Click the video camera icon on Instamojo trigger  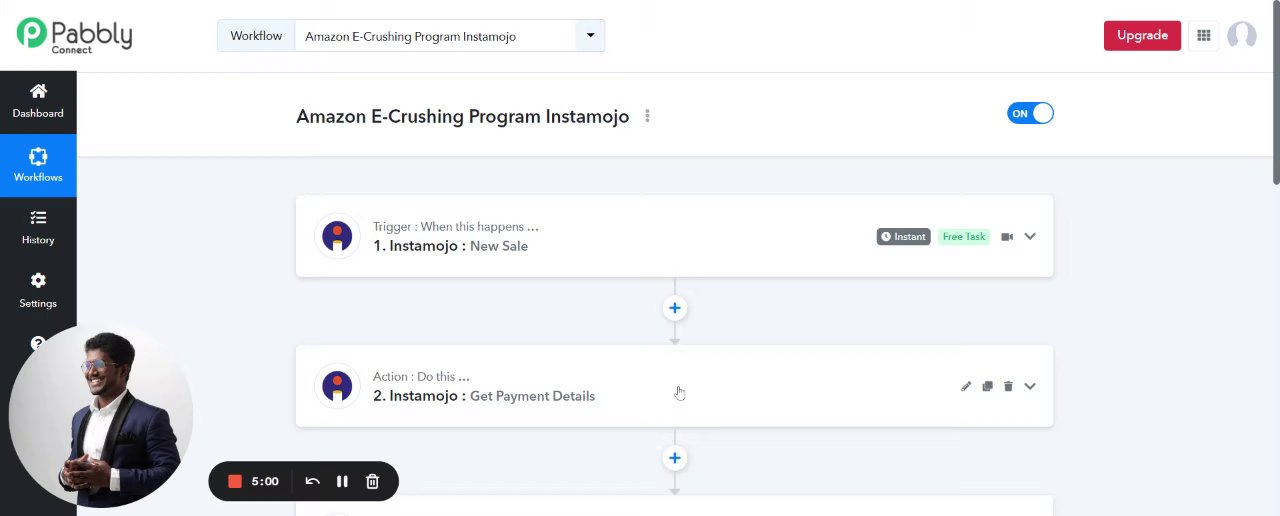[1007, 237]
